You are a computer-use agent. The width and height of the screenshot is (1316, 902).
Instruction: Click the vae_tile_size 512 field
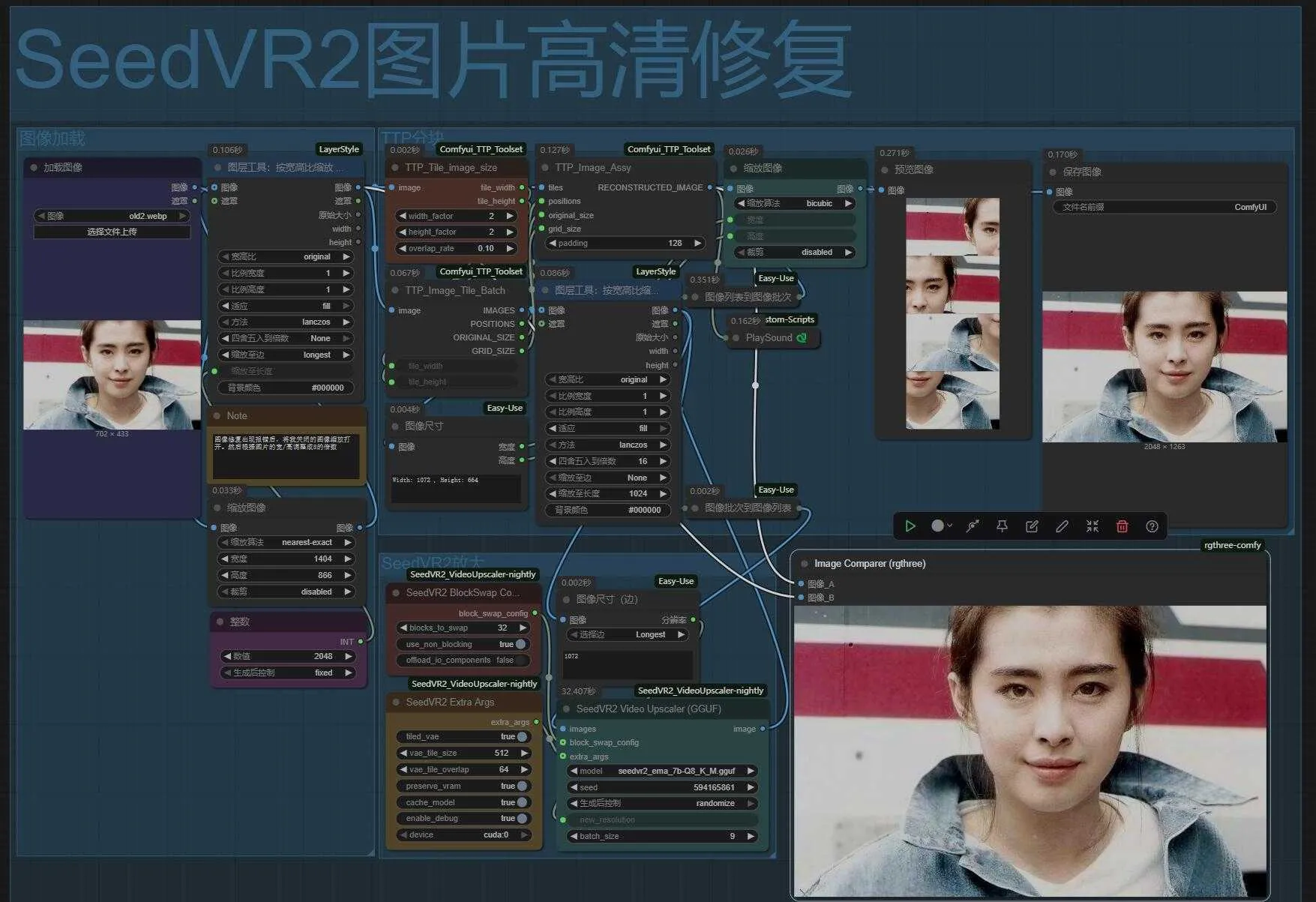tap(463, 753)
